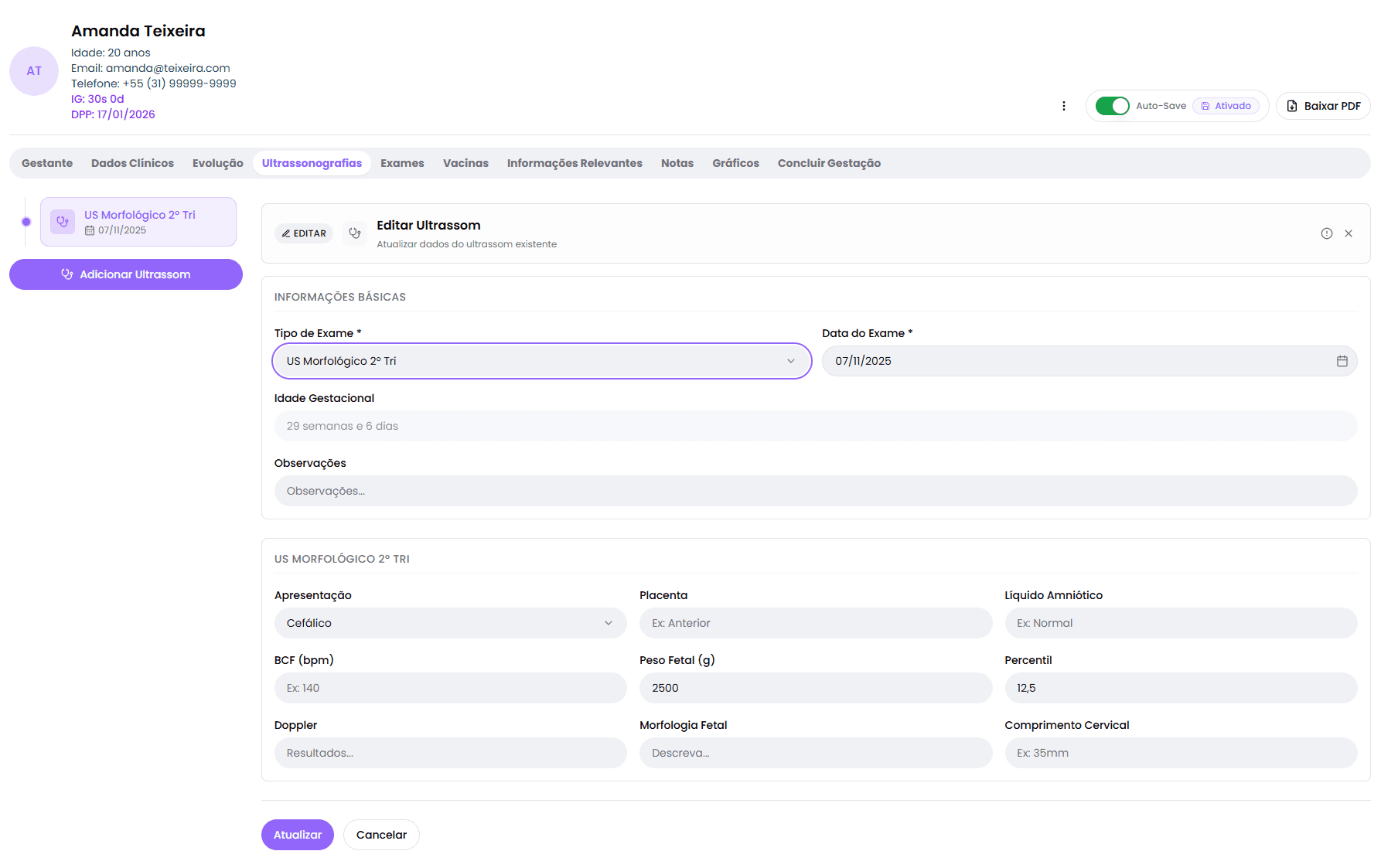Toggle the Auto-Save switch off
The height and width of the screenshot is (868, 1381).
(1112, 106)
